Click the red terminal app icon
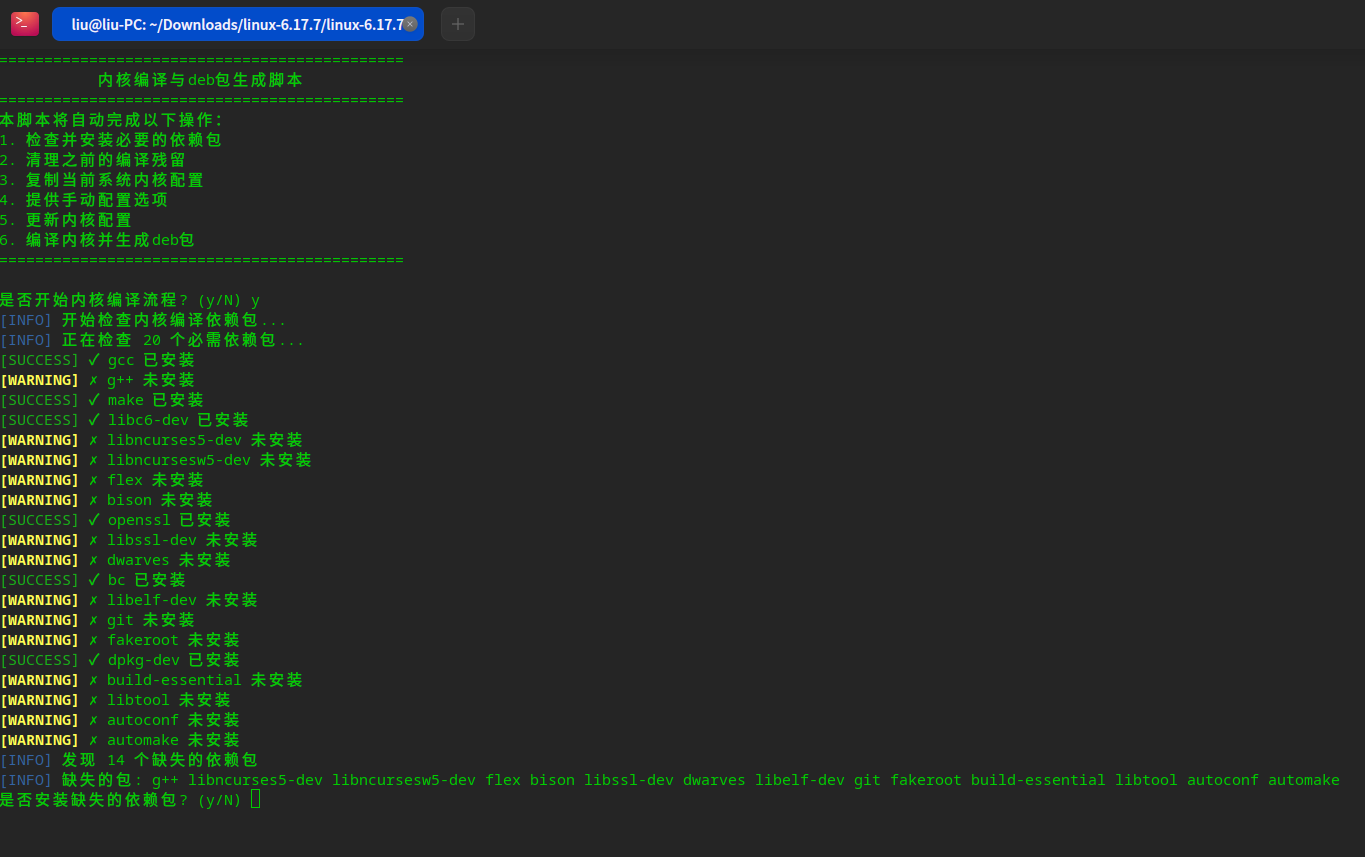The image size is (1365, 857). (25, 24)
